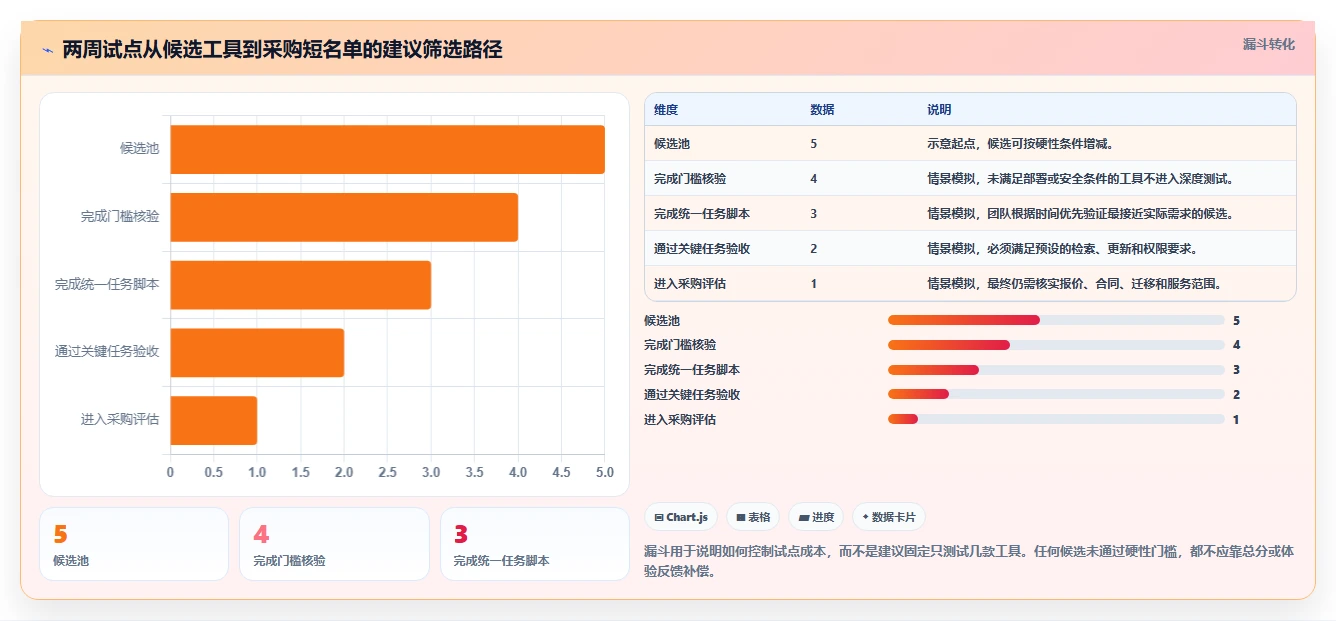The width and height of the screenshot is (1336, 621).
Task: Click the 候选池 label above the progress list
Action: (662, 320)
